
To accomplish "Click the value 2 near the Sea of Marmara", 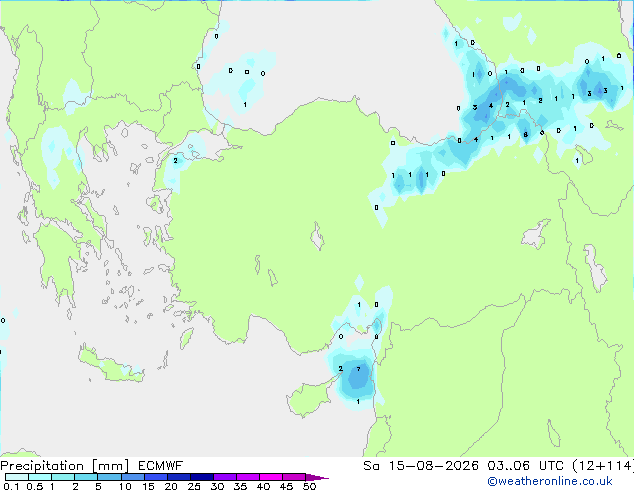I will coord(175,161).
